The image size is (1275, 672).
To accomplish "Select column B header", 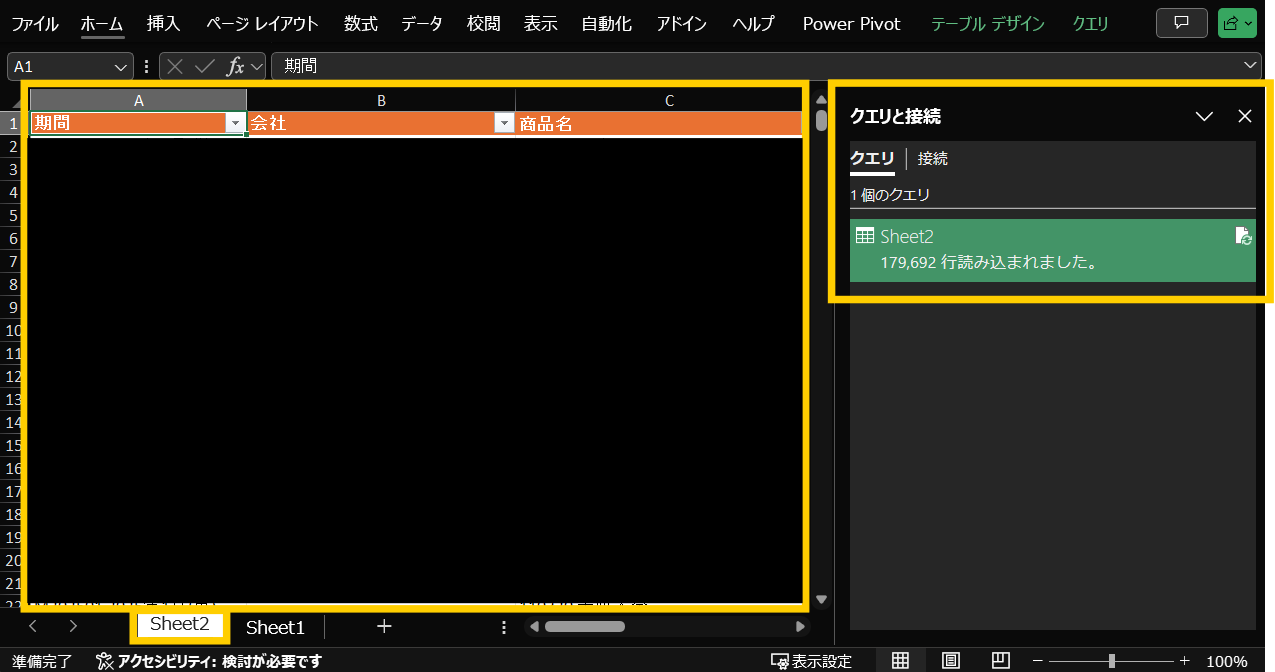I will pos(381,100).
